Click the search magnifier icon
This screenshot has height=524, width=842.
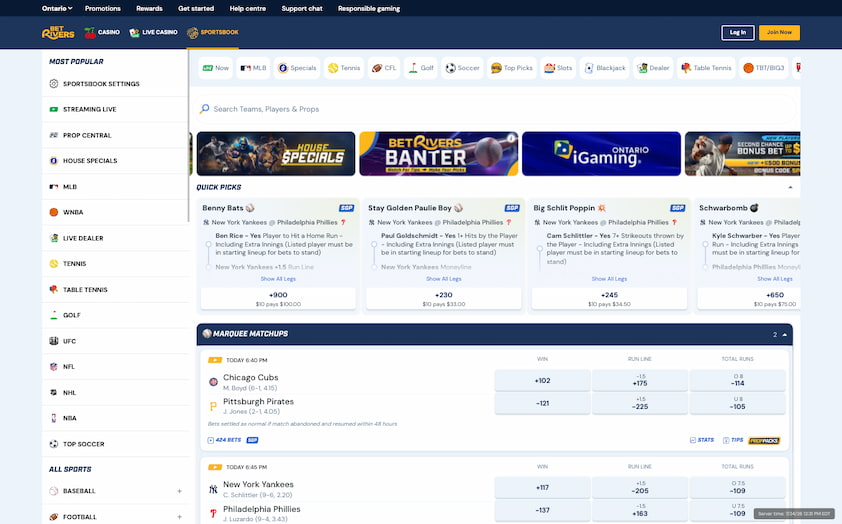[x=204, y=109]
